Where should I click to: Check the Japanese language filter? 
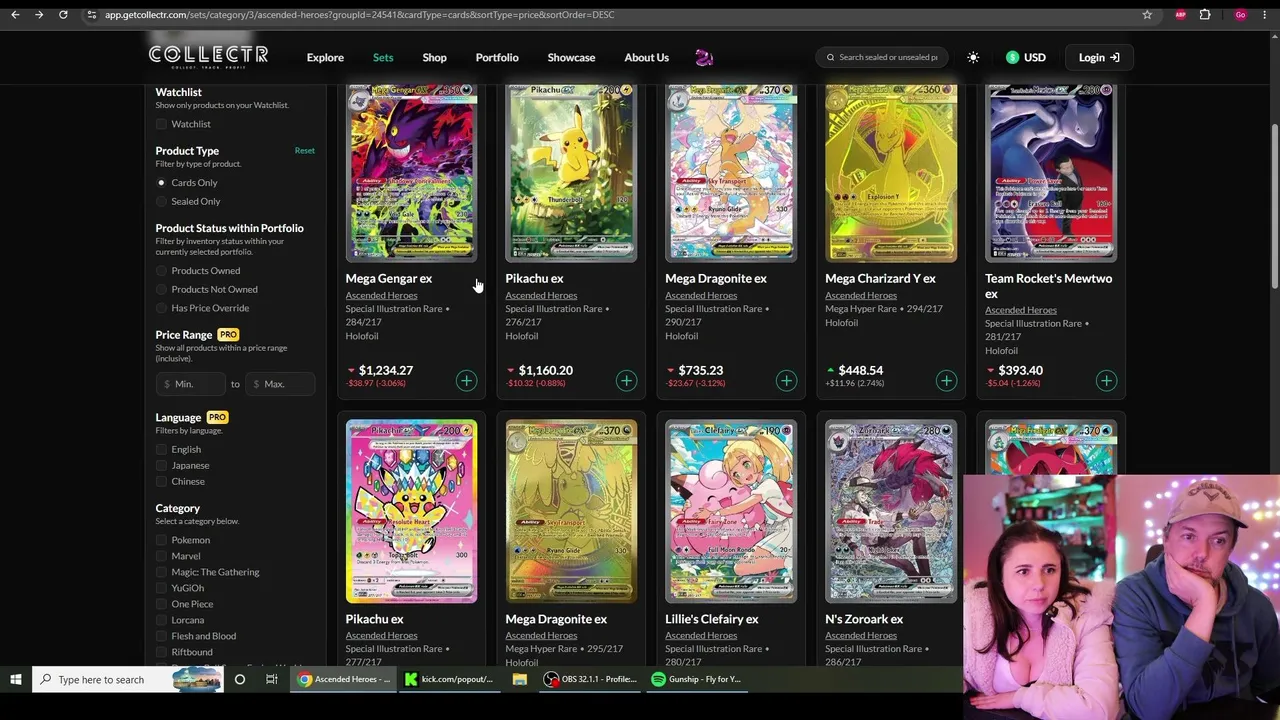tap(161, 466)
